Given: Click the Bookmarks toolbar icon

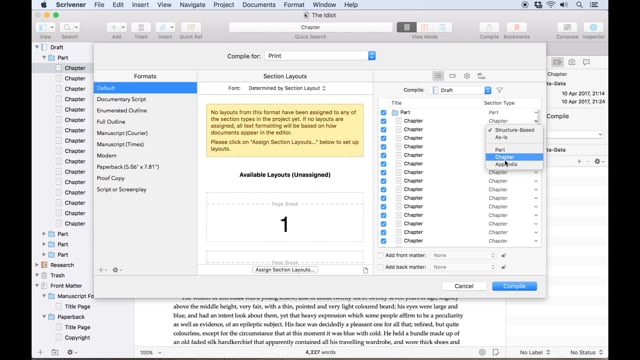Looking at the screenshot, I should click(516, 27).
